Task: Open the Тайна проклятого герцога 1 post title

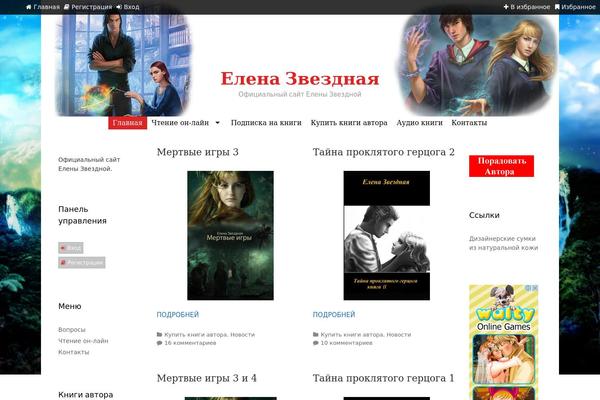Action: (383, 378)
